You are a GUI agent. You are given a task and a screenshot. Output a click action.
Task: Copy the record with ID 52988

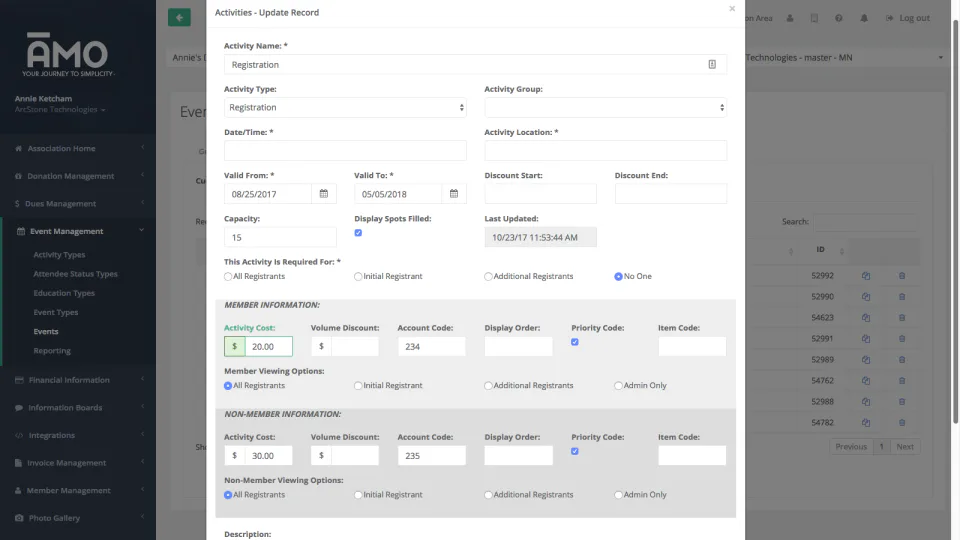(866, 402)
